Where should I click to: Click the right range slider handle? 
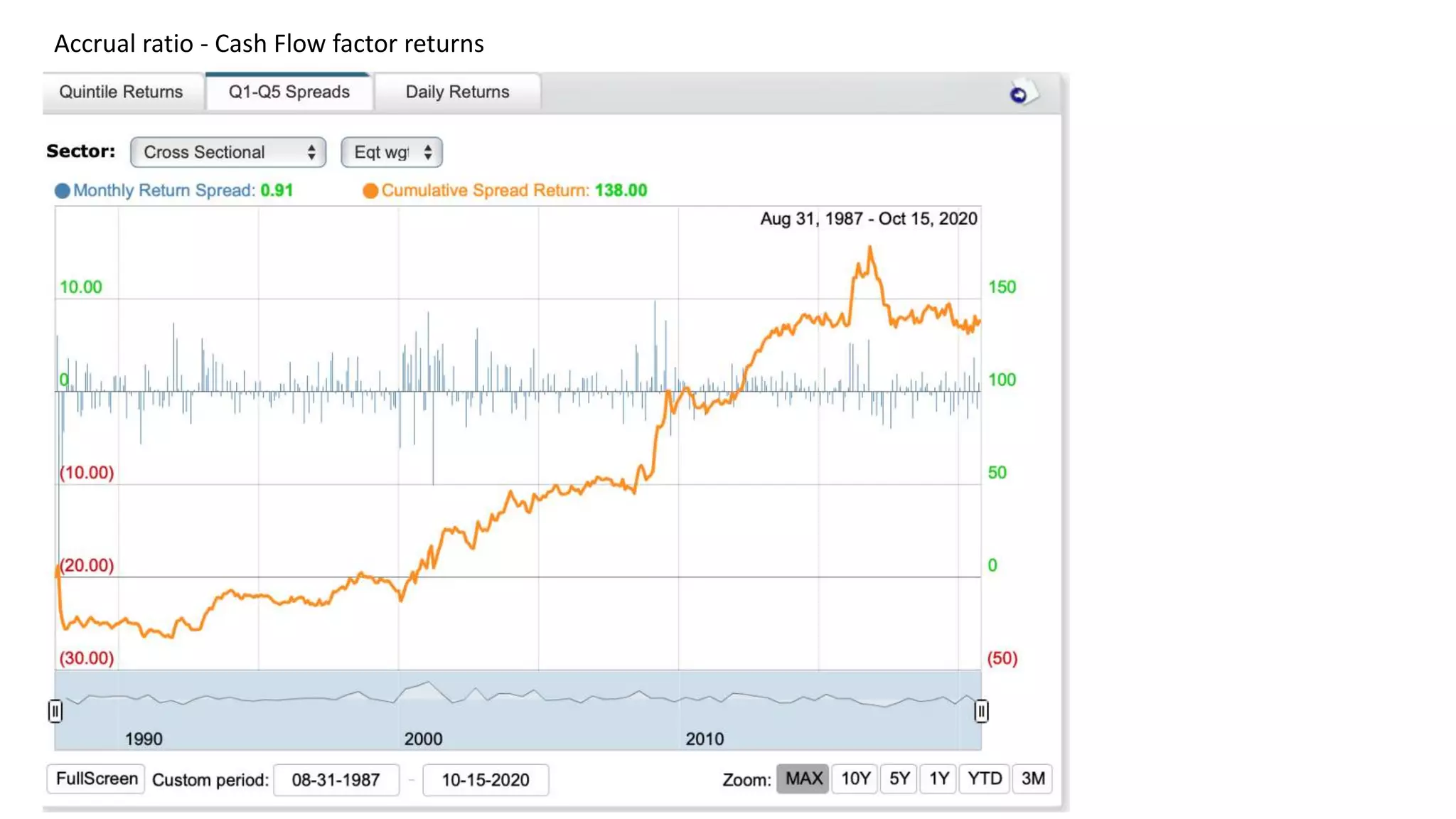coord(981,710)
